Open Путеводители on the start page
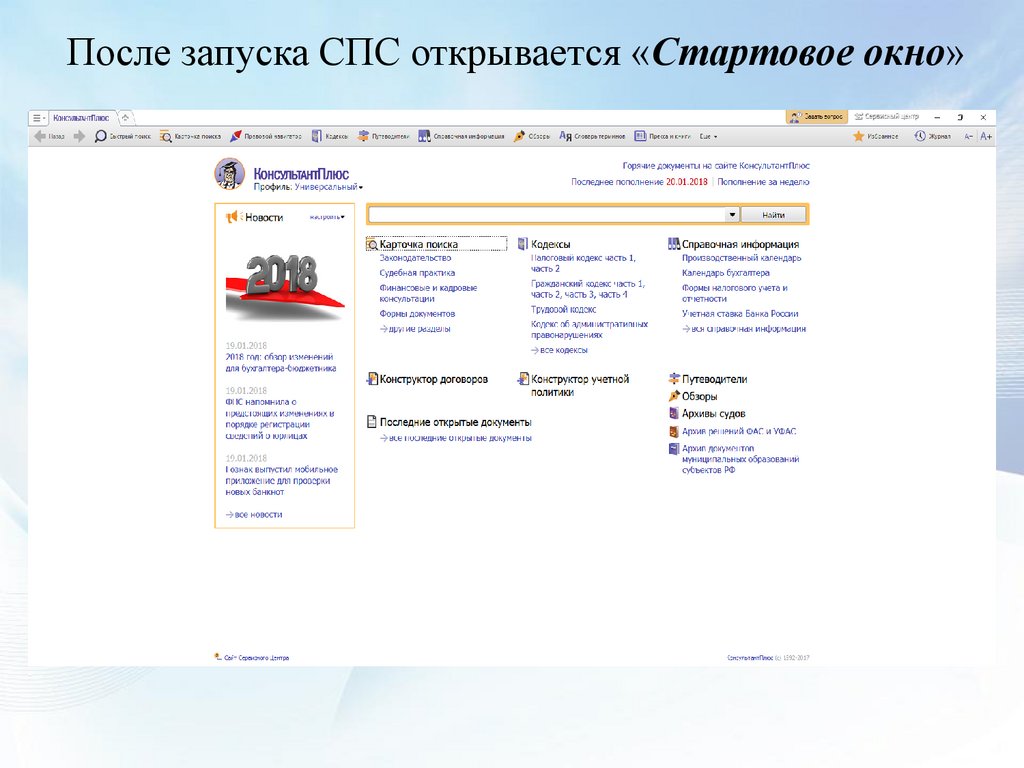Screen dimensions: 1024x768 coord(714,379)
